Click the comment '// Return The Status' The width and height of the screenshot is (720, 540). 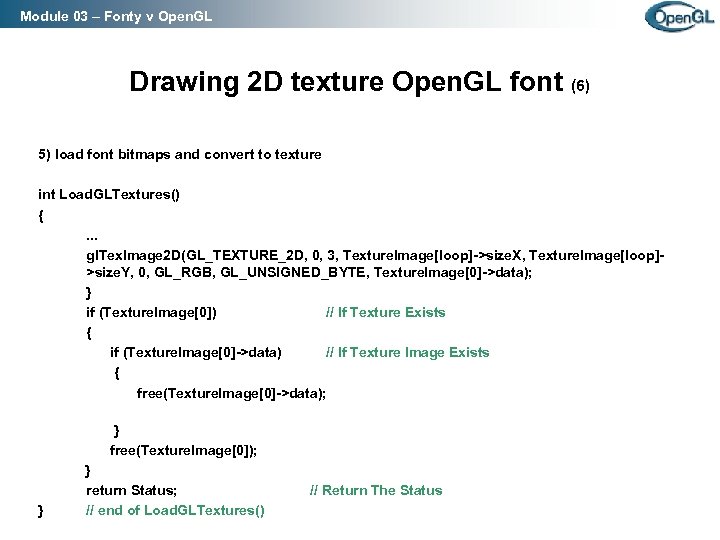coord(376,490)
